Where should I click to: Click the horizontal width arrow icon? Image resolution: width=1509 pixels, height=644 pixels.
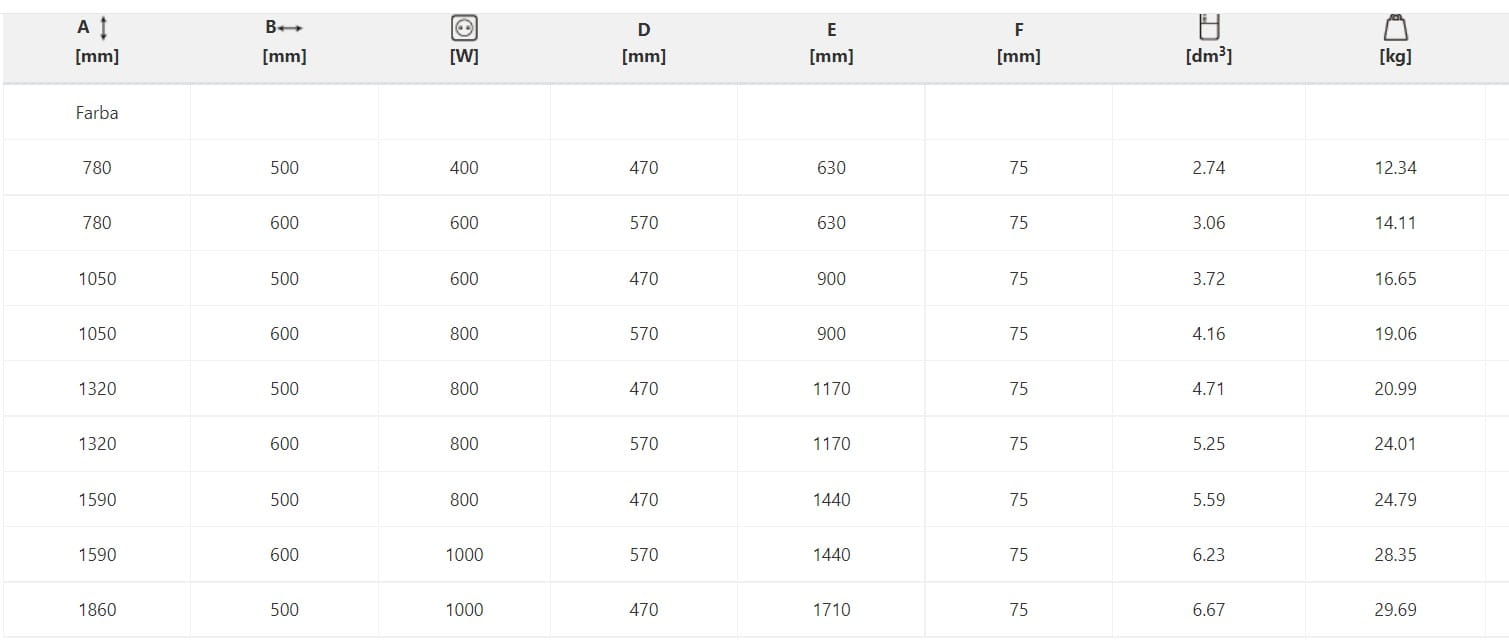tap(292, 29)
